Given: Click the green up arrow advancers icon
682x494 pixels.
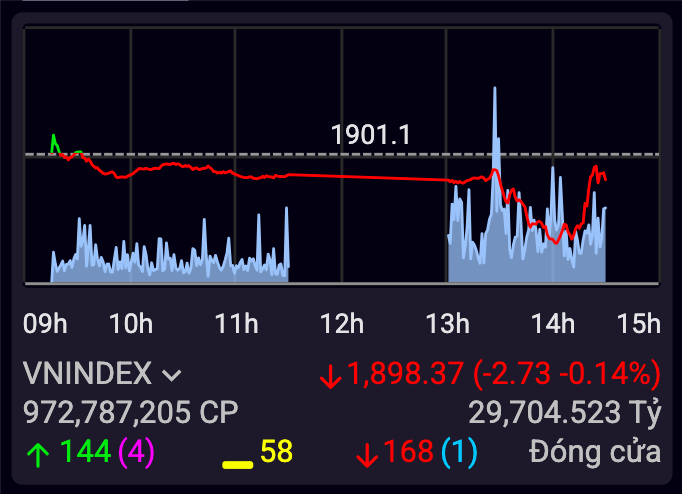Looking at the screenshot, I should coord(38,455).
